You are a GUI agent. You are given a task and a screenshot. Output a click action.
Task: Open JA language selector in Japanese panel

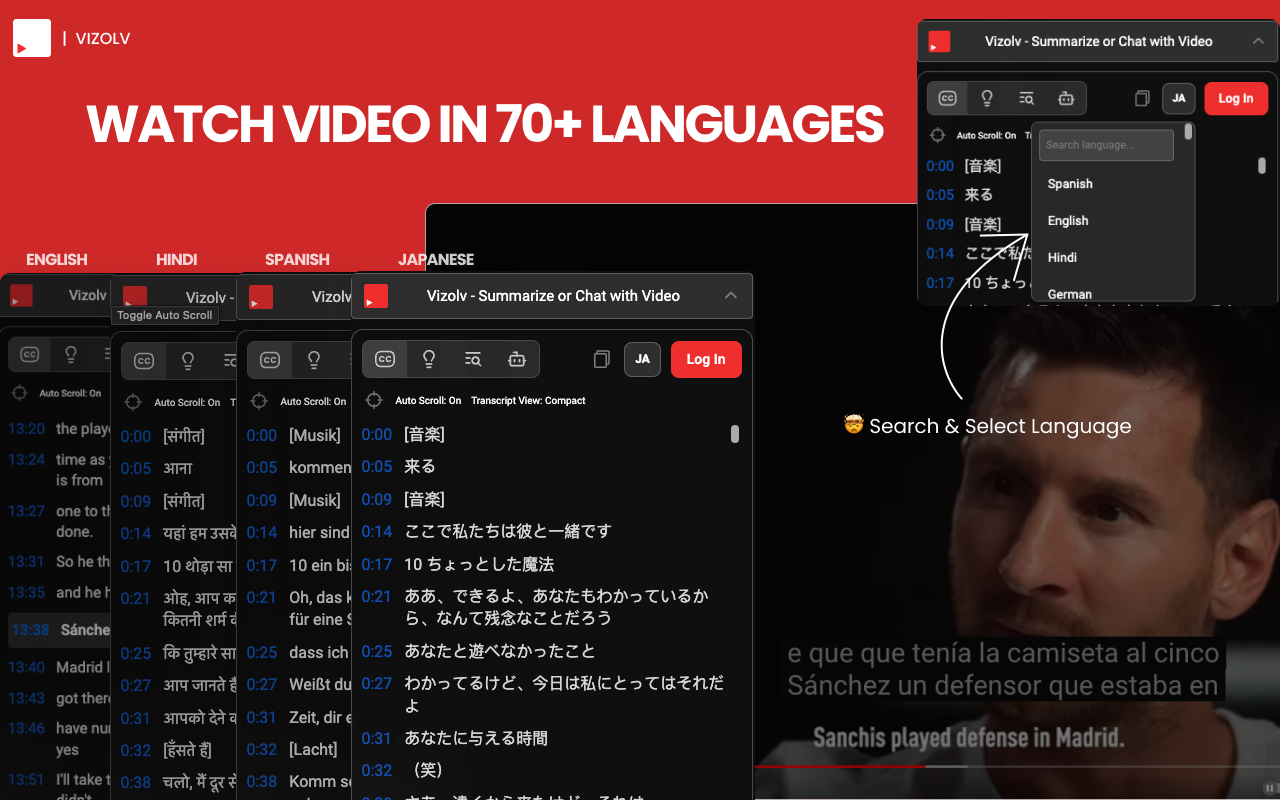click(x=642, y=359)
